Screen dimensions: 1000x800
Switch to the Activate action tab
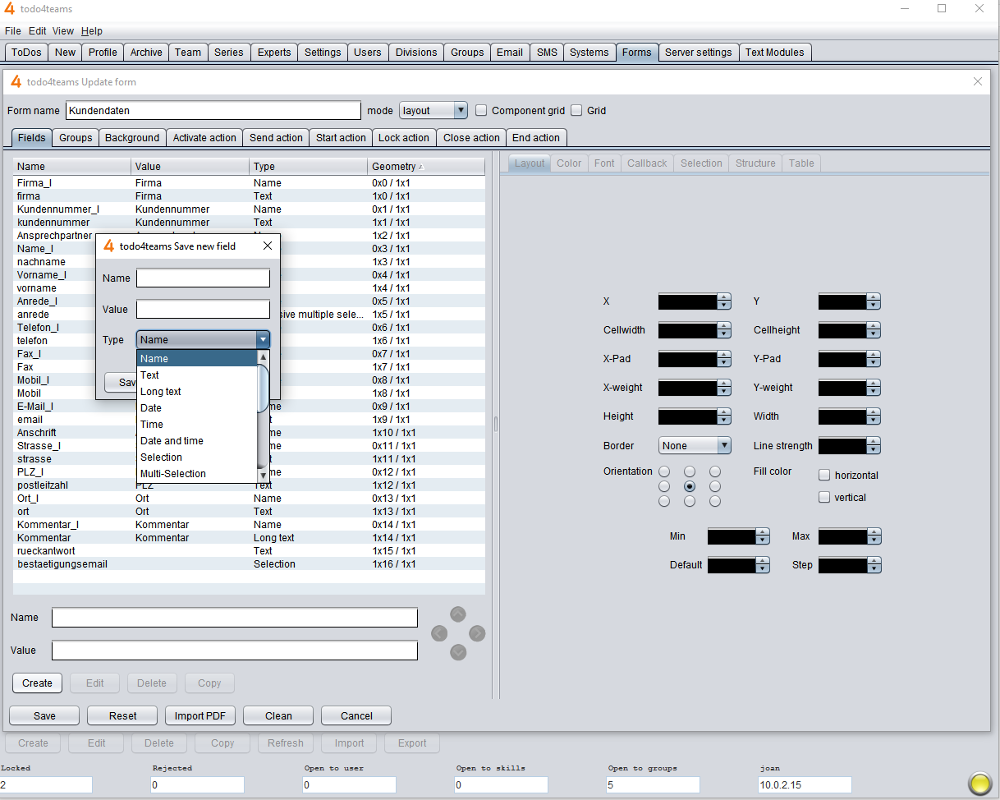coord(204,138)
